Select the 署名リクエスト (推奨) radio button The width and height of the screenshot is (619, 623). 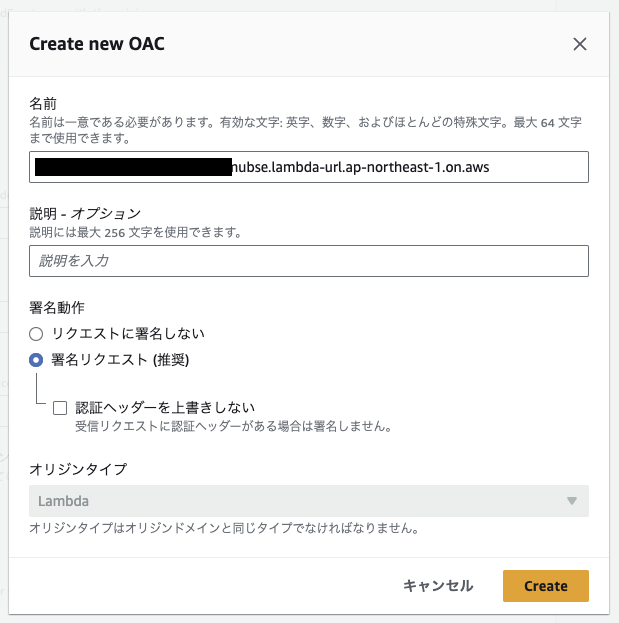tap(36, 360)
